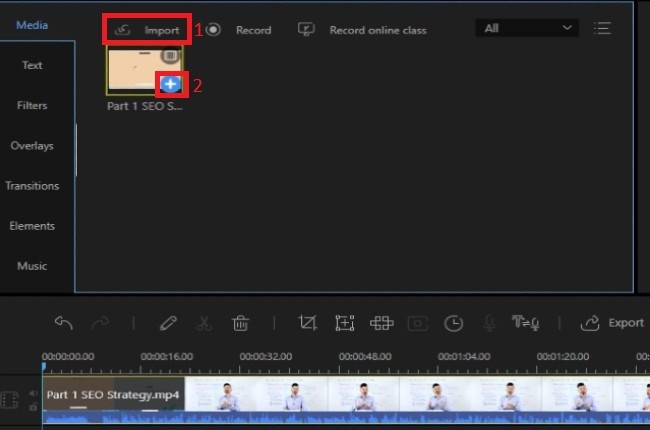Click the Edit pencil icon
The image size is (650, 430).
(x=168, y=323)
